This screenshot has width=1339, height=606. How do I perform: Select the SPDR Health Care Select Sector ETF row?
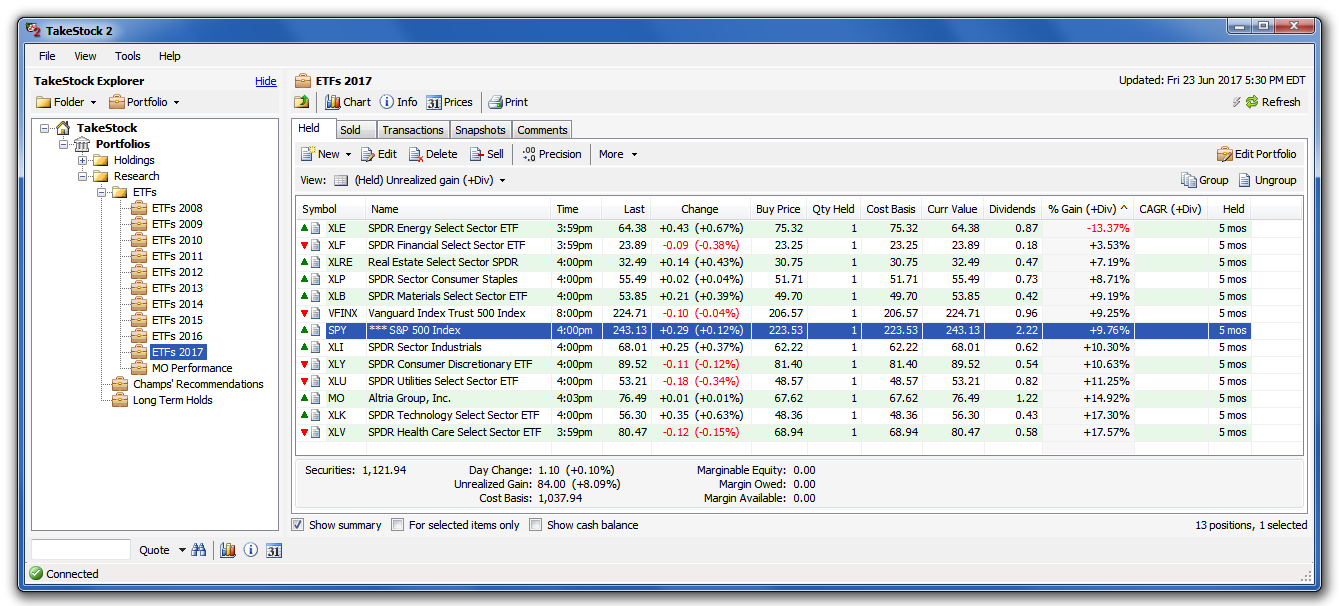[774, 432]
